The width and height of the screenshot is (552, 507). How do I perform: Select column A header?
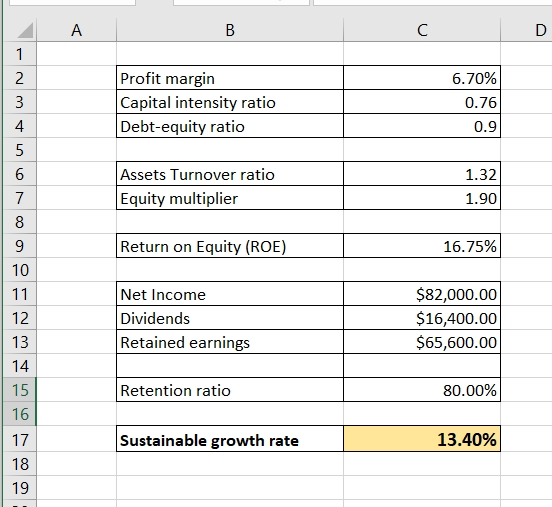tap(76, 30)
